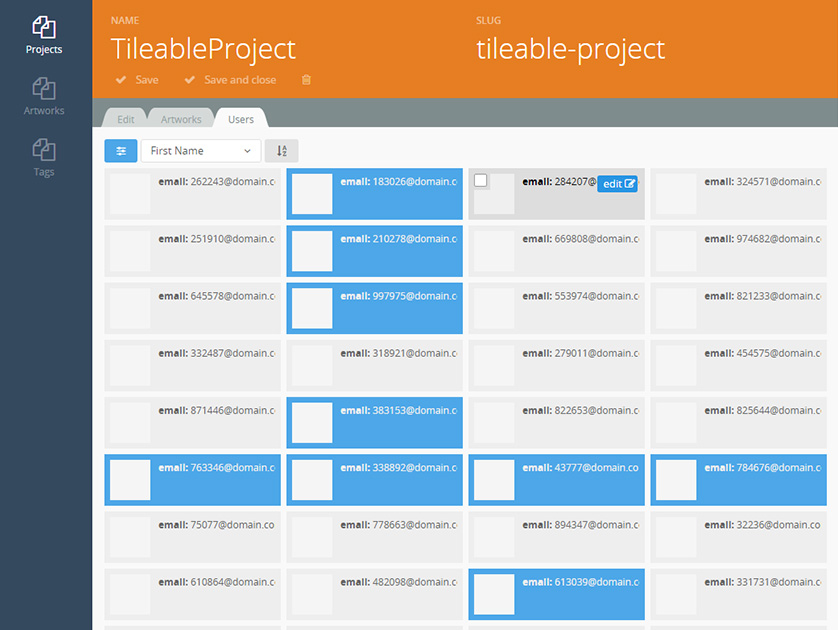
Task: Click edit button on user 284207 tile
Action: point(617,184)
